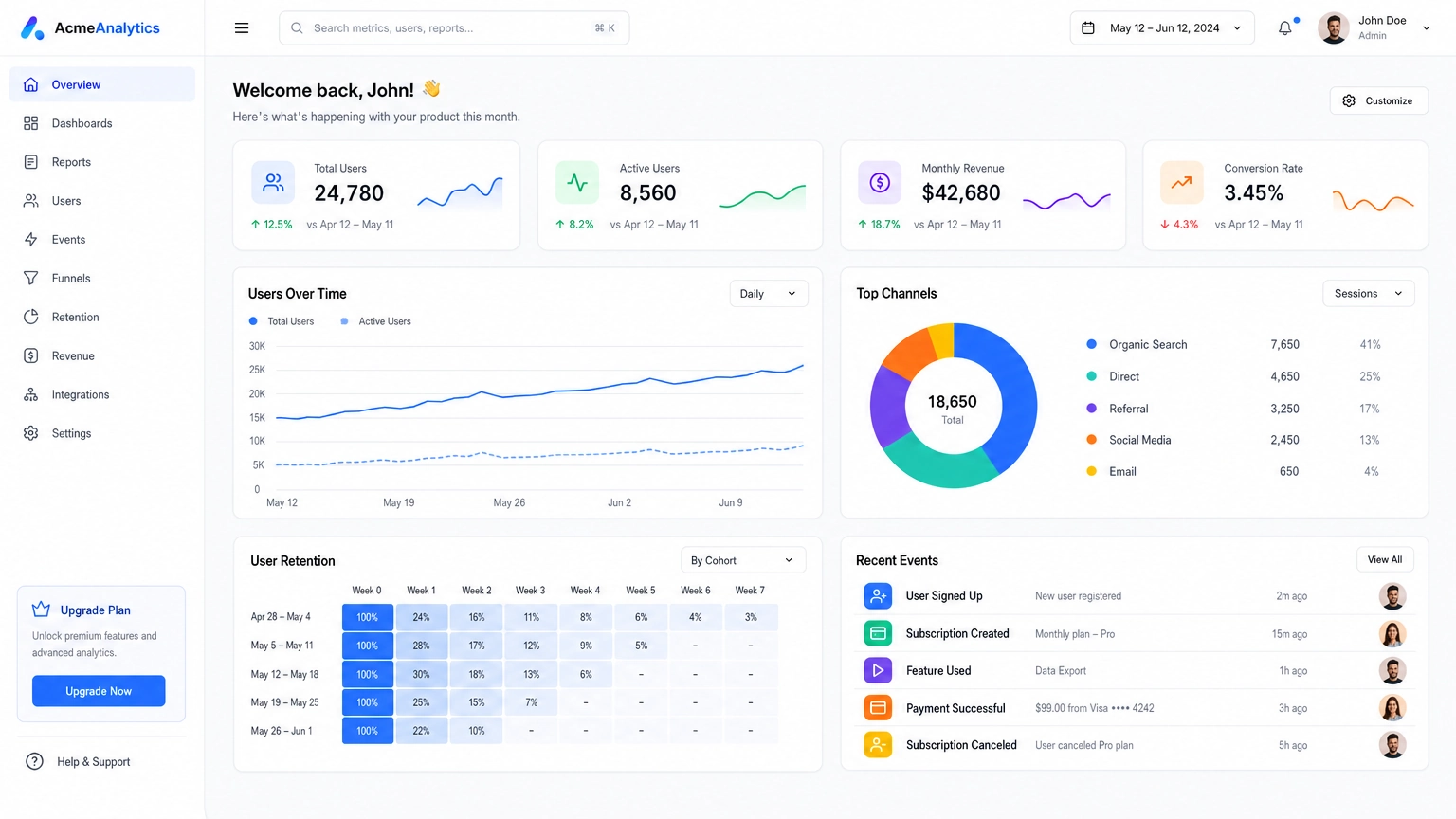This screenshot has width=1456, height=819.
Task: Open the Help & Support link
Action: tap(80, 761)
